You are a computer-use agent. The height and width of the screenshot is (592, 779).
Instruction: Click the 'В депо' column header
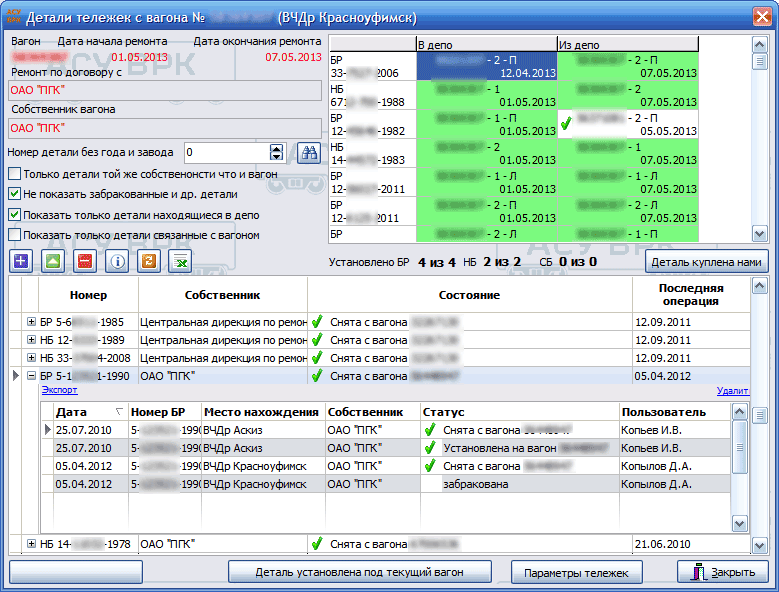coord(486,45)
